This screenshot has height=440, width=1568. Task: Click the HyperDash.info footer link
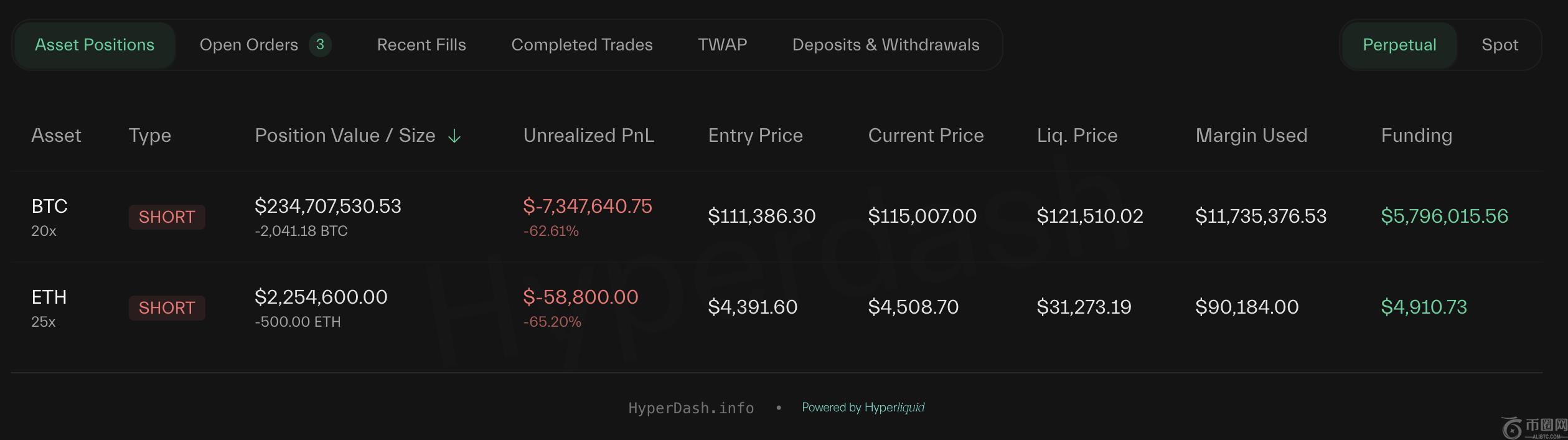(x=691, y=408)
